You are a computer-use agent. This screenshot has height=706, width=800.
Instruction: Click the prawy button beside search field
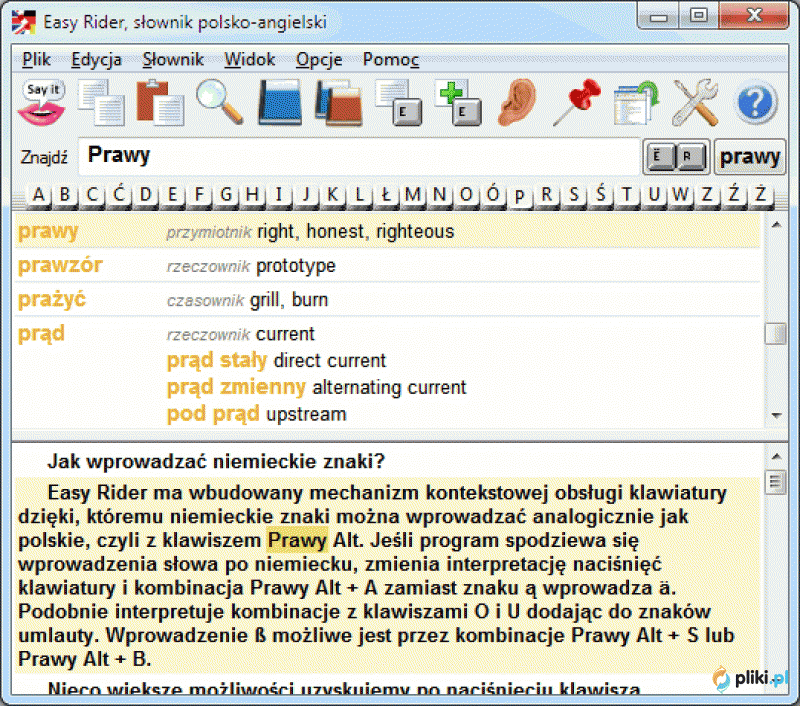point(749,156)
